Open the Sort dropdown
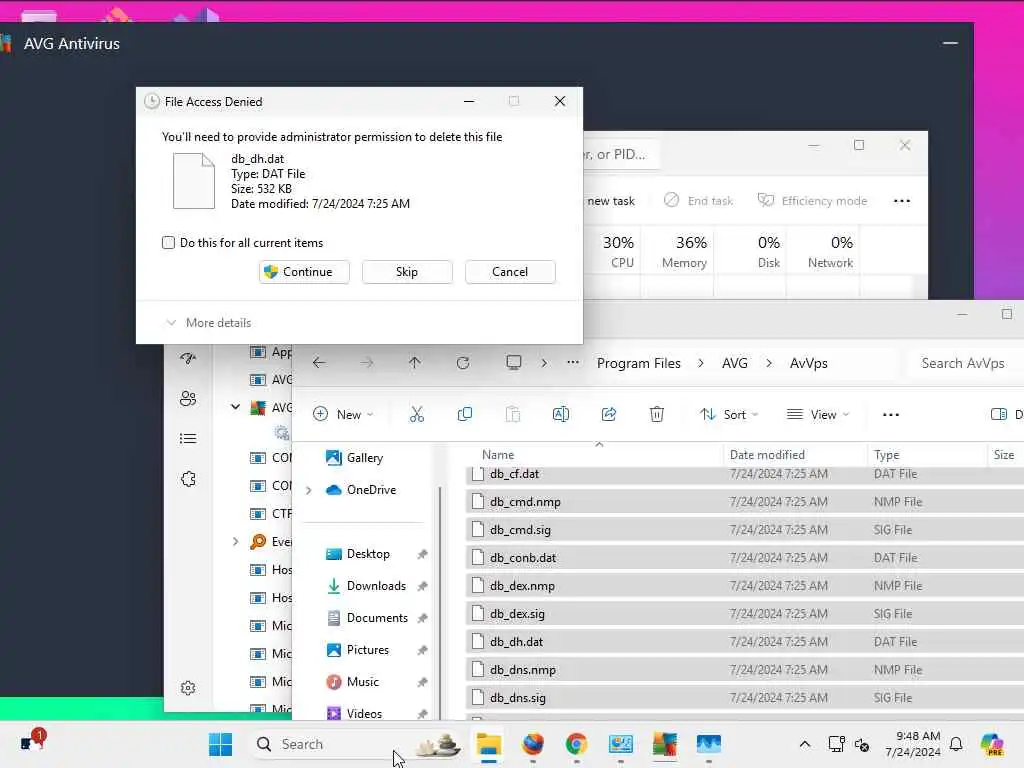Screen dimensions: 1024x768 (729, 415)
